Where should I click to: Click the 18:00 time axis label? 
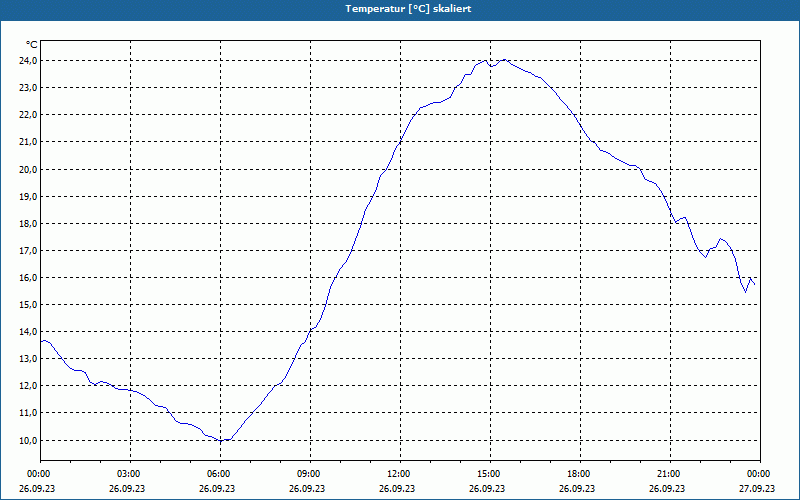581,474
